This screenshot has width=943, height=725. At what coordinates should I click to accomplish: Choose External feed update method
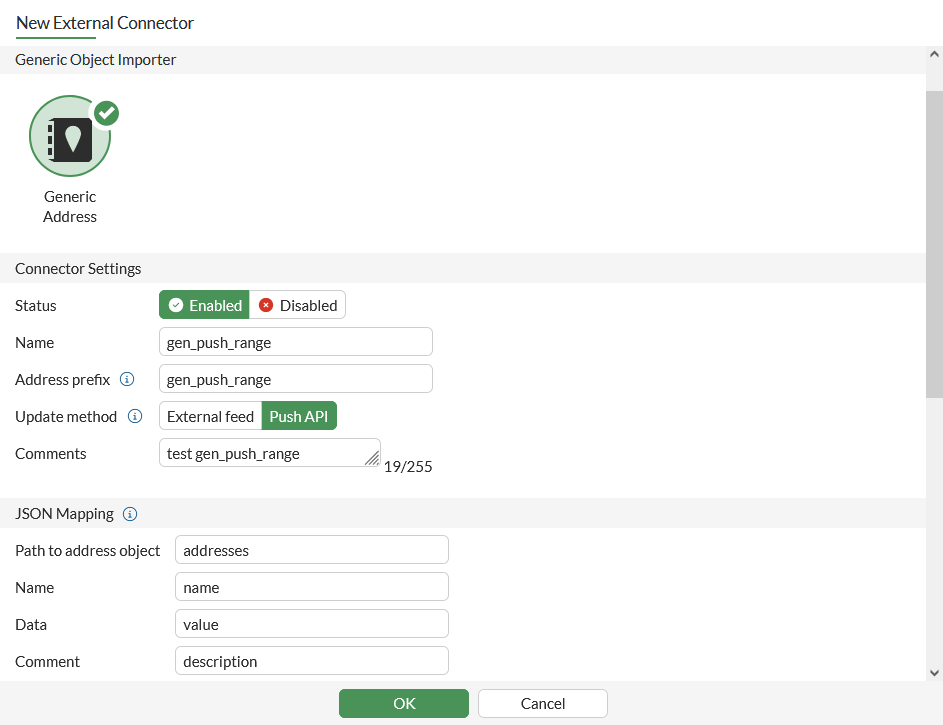click(x=210, y=416)
